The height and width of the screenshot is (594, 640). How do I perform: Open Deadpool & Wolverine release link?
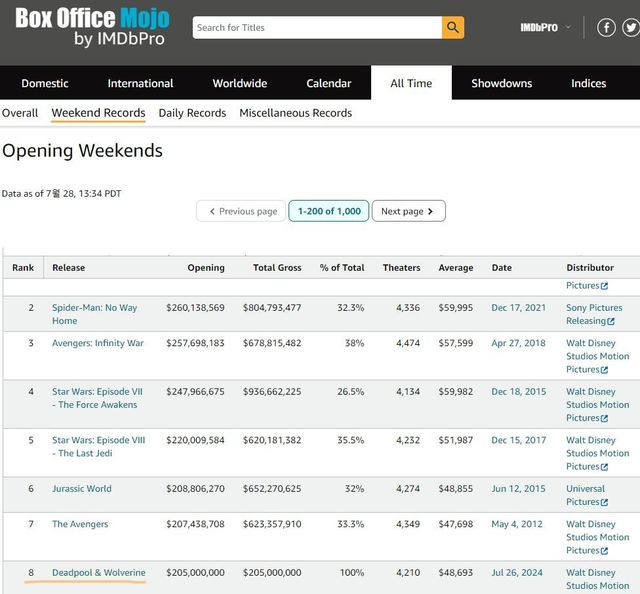[x=98, y=573]
